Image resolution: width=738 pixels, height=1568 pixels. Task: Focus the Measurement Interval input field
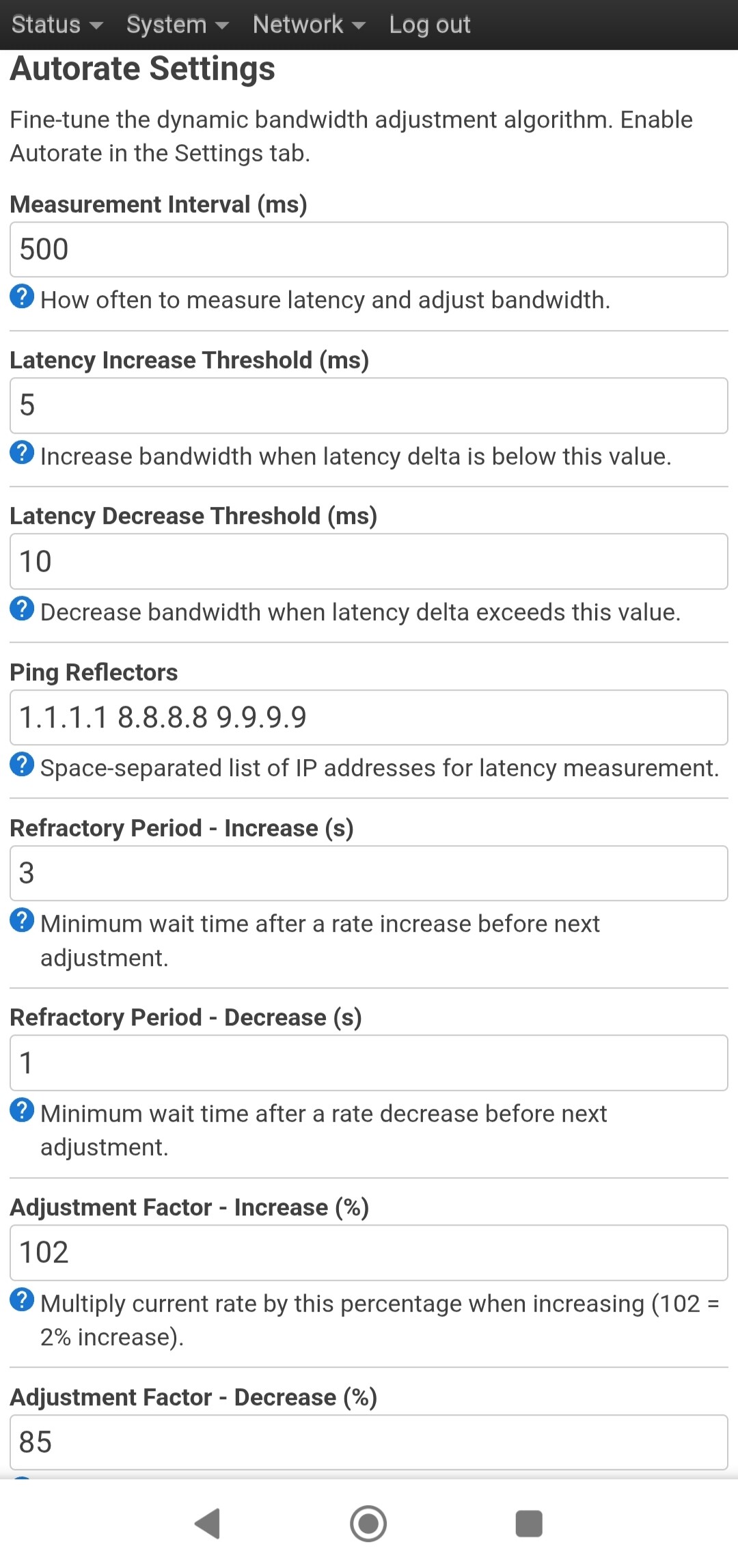point(369,249)
